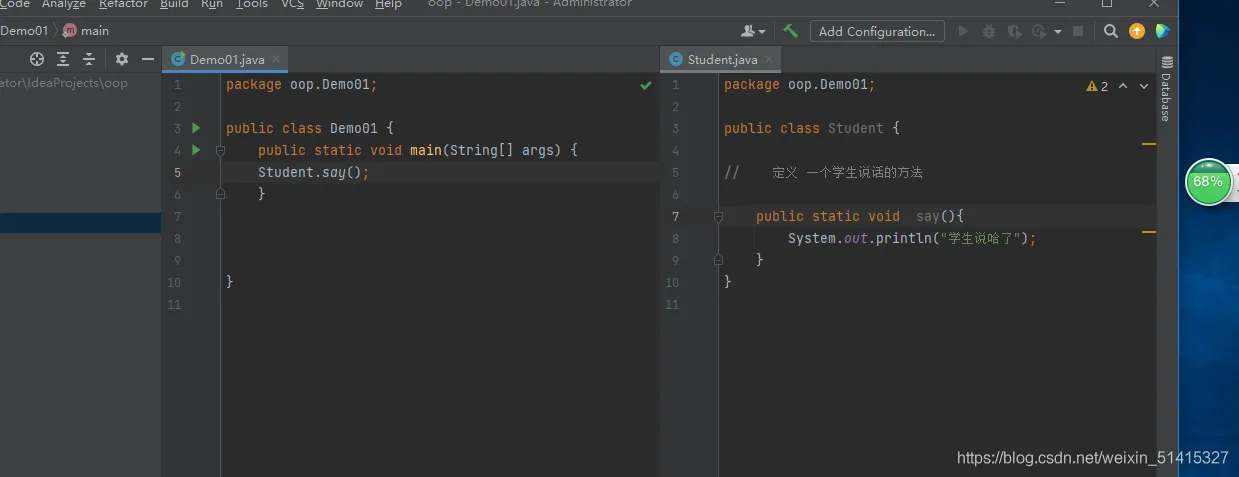The height and width of the screenshot is (477, 1239).
Task: Switch to the Demo01.java tab
Action: coord(227,60)
